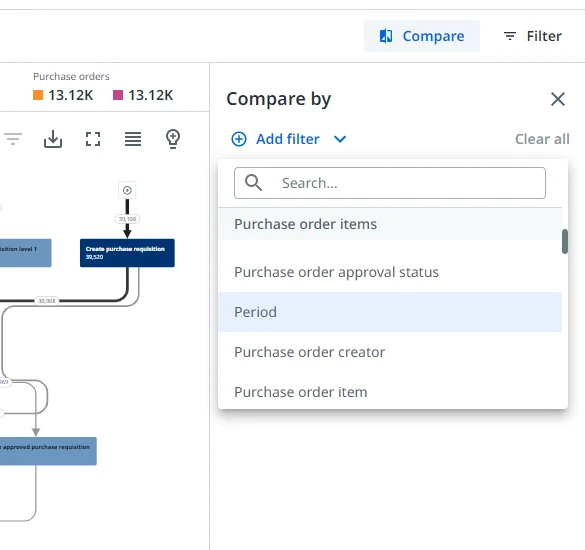Click the download icon in the toolbar

[x=53, y=139]
